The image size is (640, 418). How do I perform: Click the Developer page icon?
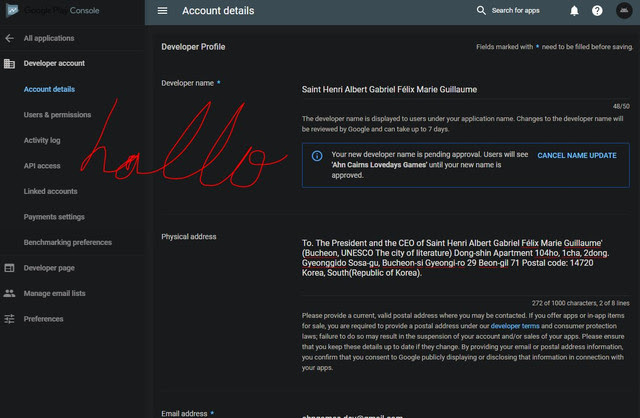pos(9,268)
